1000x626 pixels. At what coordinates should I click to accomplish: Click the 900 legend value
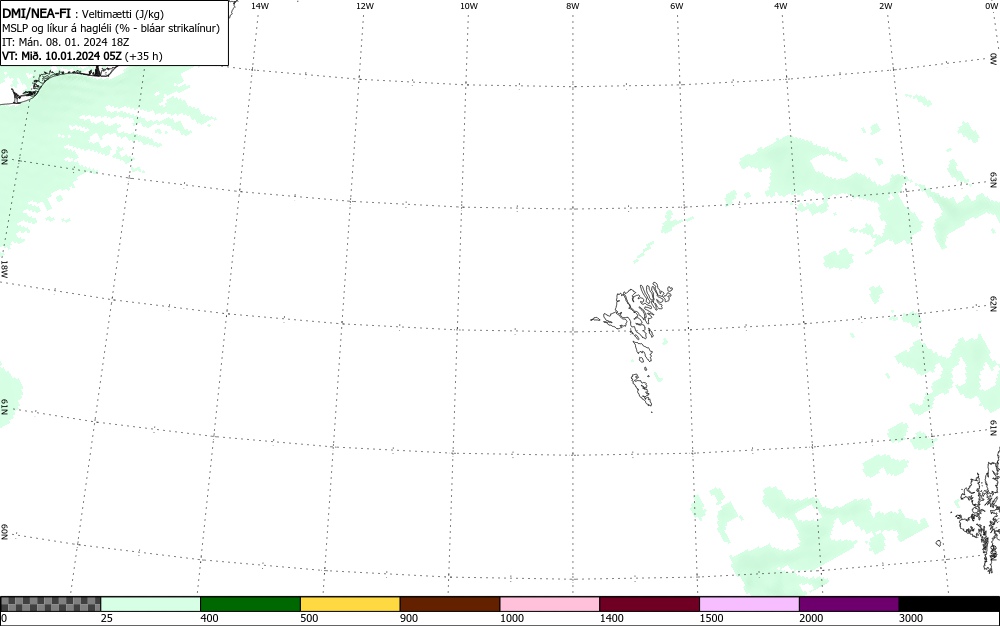409,618
